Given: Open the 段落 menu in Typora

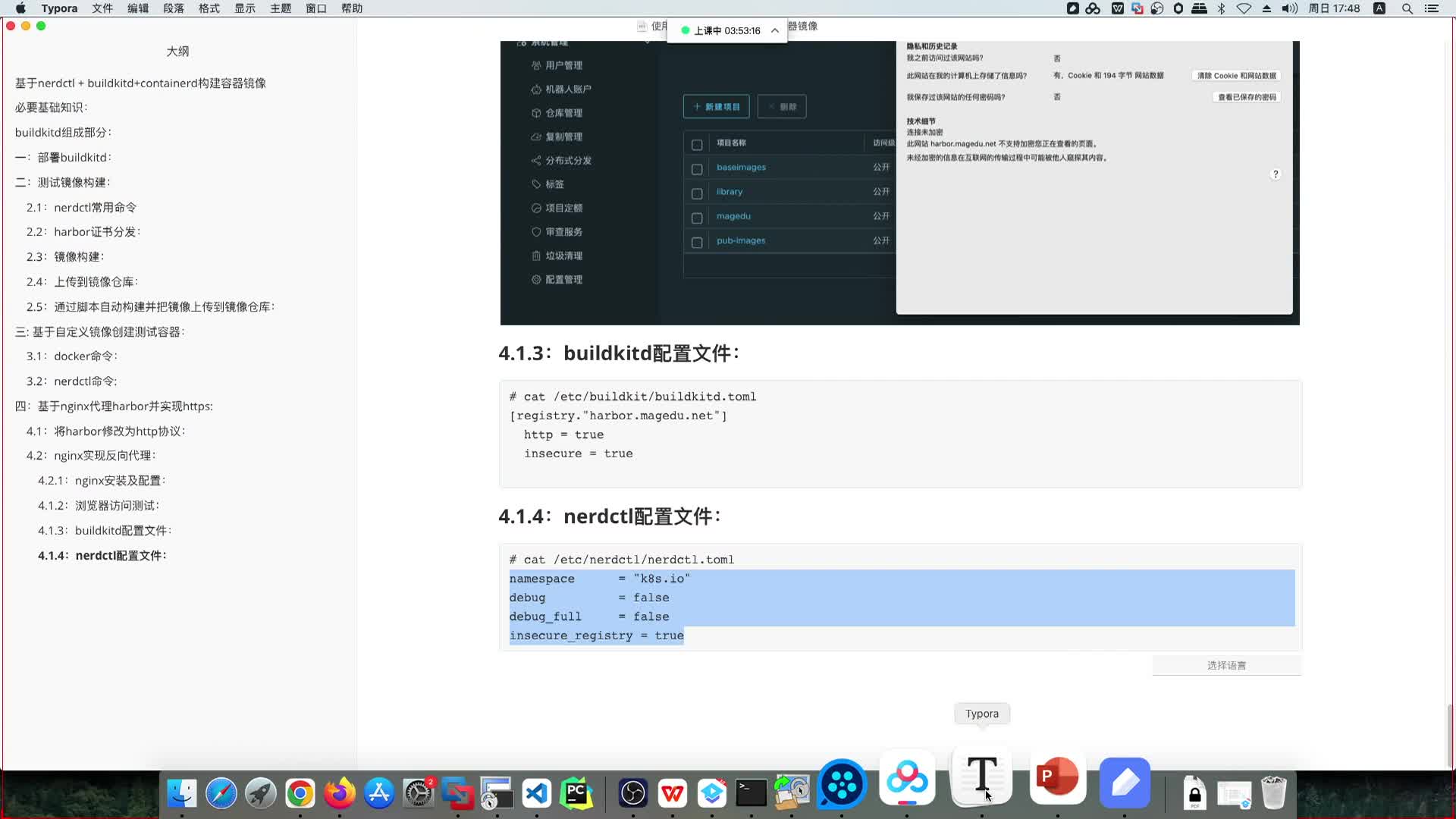Looking at the screenshot, I should pos(174,8).
